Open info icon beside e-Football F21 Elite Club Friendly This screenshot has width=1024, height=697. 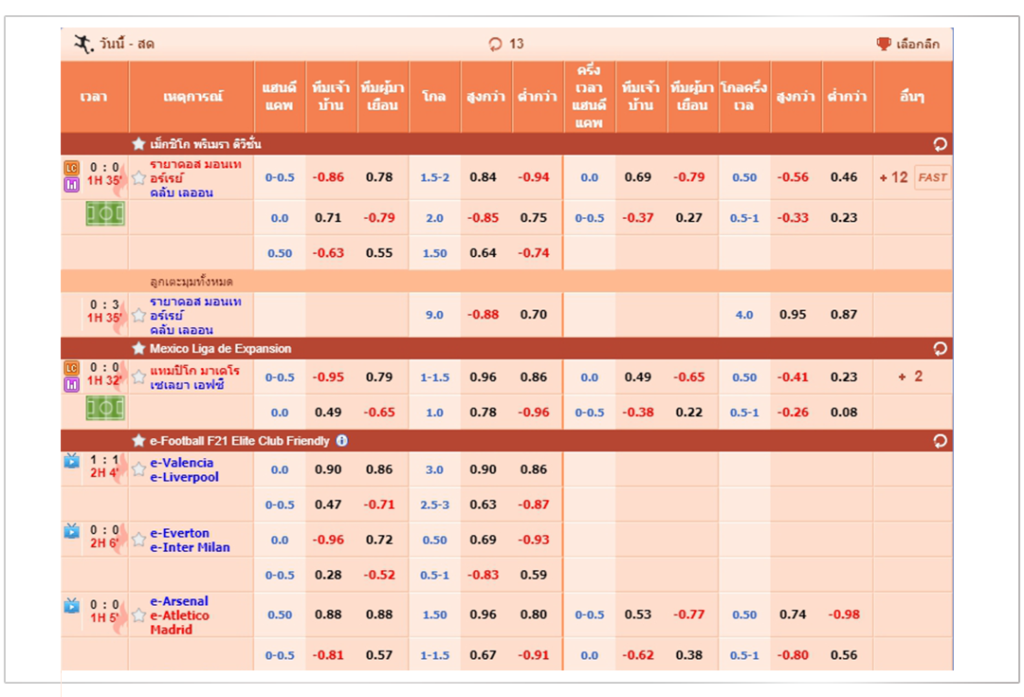342,441
